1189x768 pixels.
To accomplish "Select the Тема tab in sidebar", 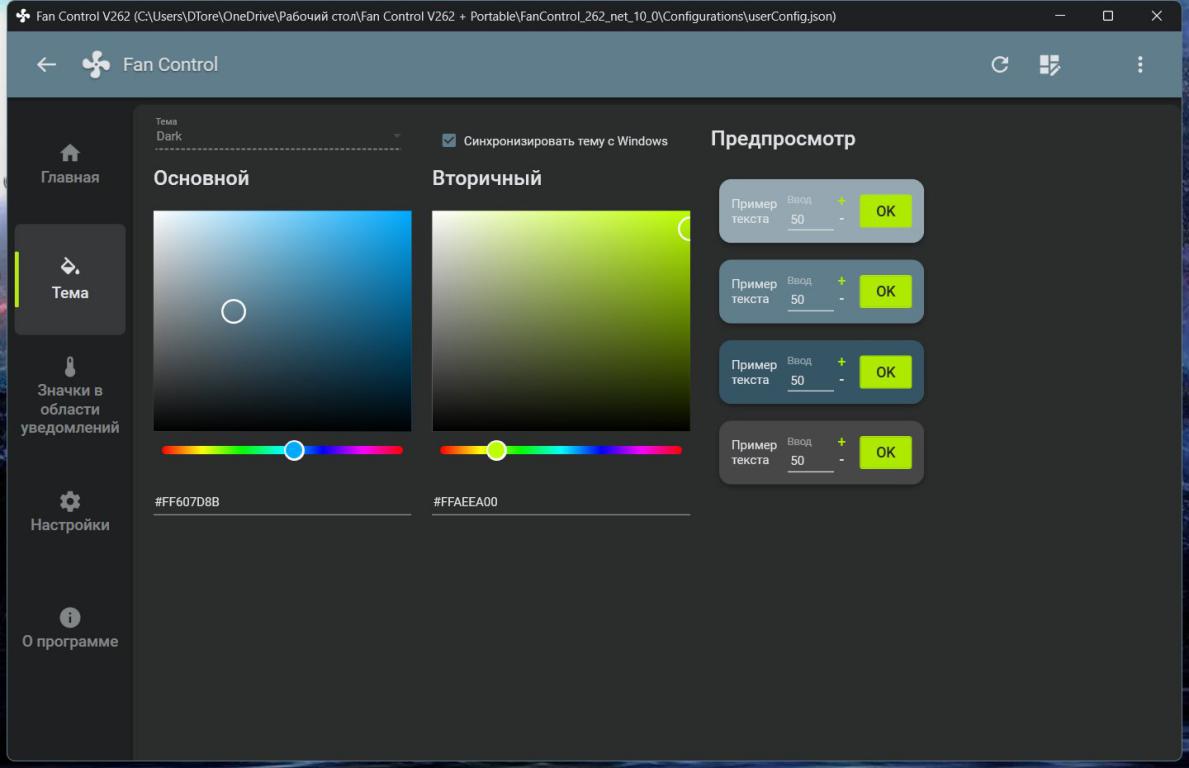I will pos(70,279).
